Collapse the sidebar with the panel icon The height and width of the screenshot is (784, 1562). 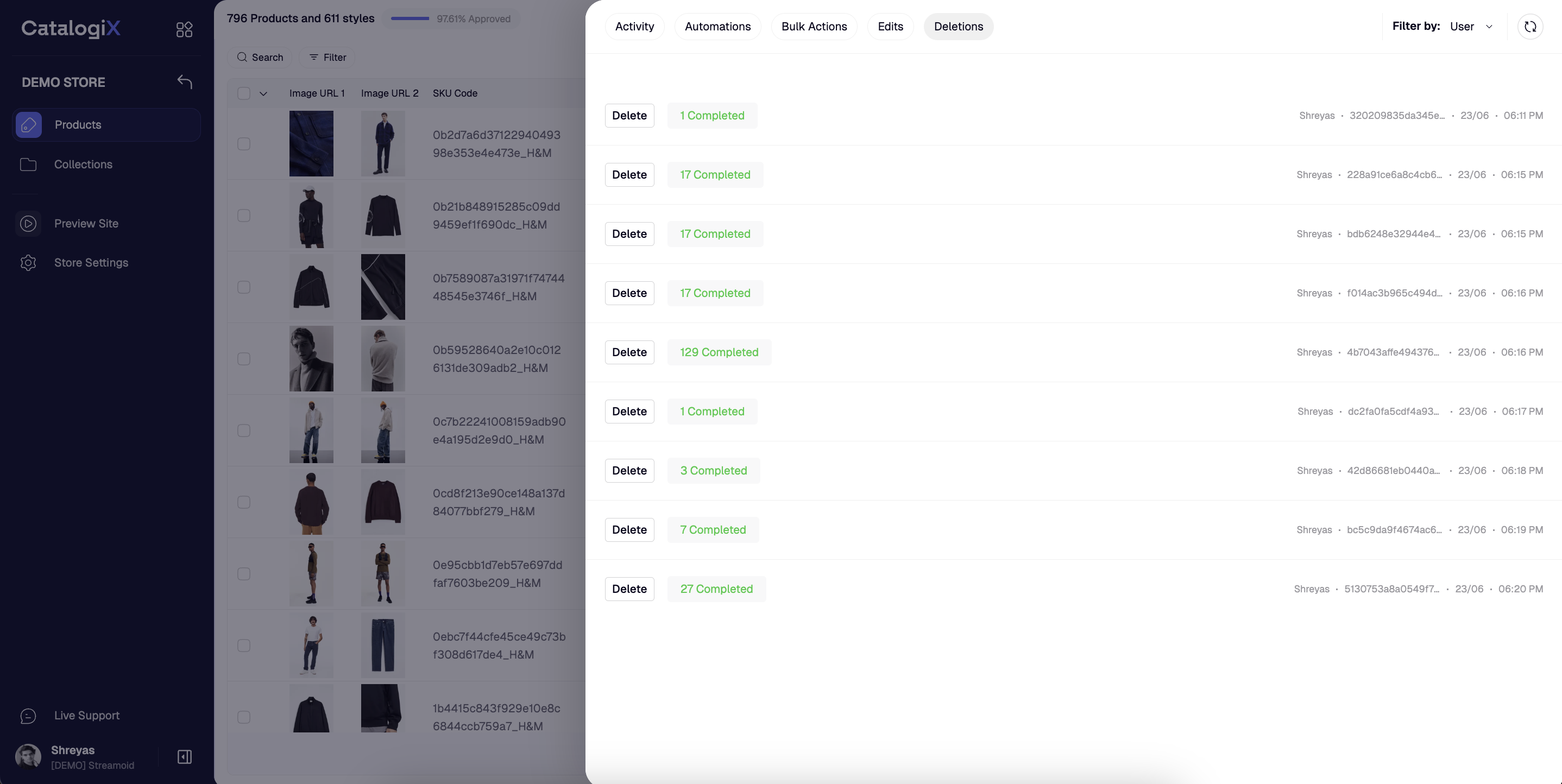click(x=184, y=757)
